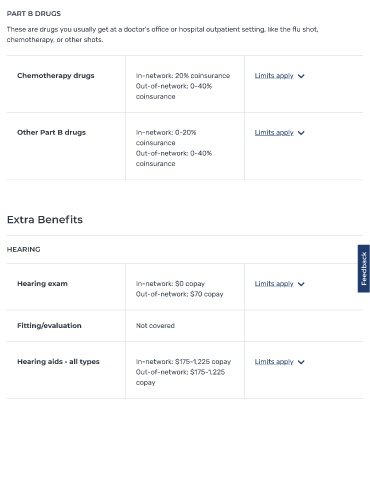This screenshot has width=370, height=480.
Task: Click the Not covered cell text
Action: (x=155, y=326)
